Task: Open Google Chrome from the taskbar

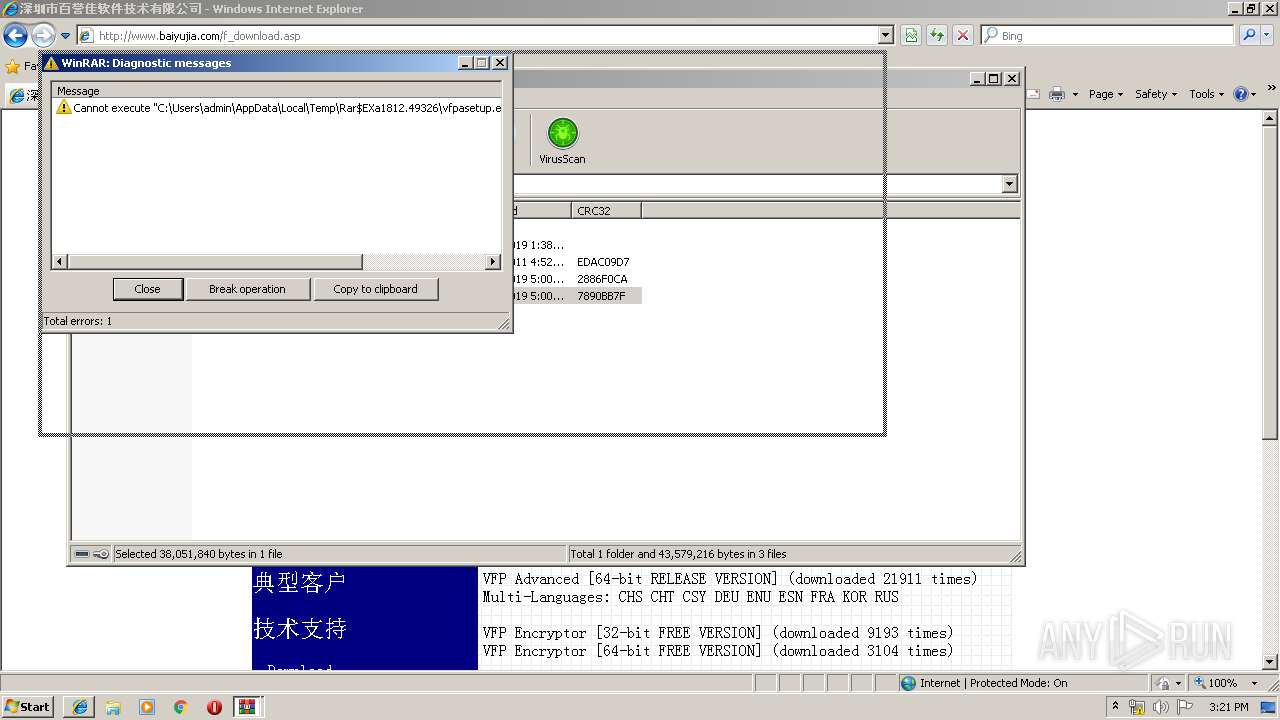Action: click(180, 707)
